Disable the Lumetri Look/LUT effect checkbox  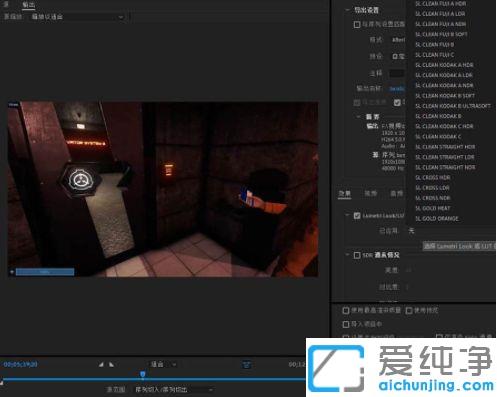click(x=357, y=216)
